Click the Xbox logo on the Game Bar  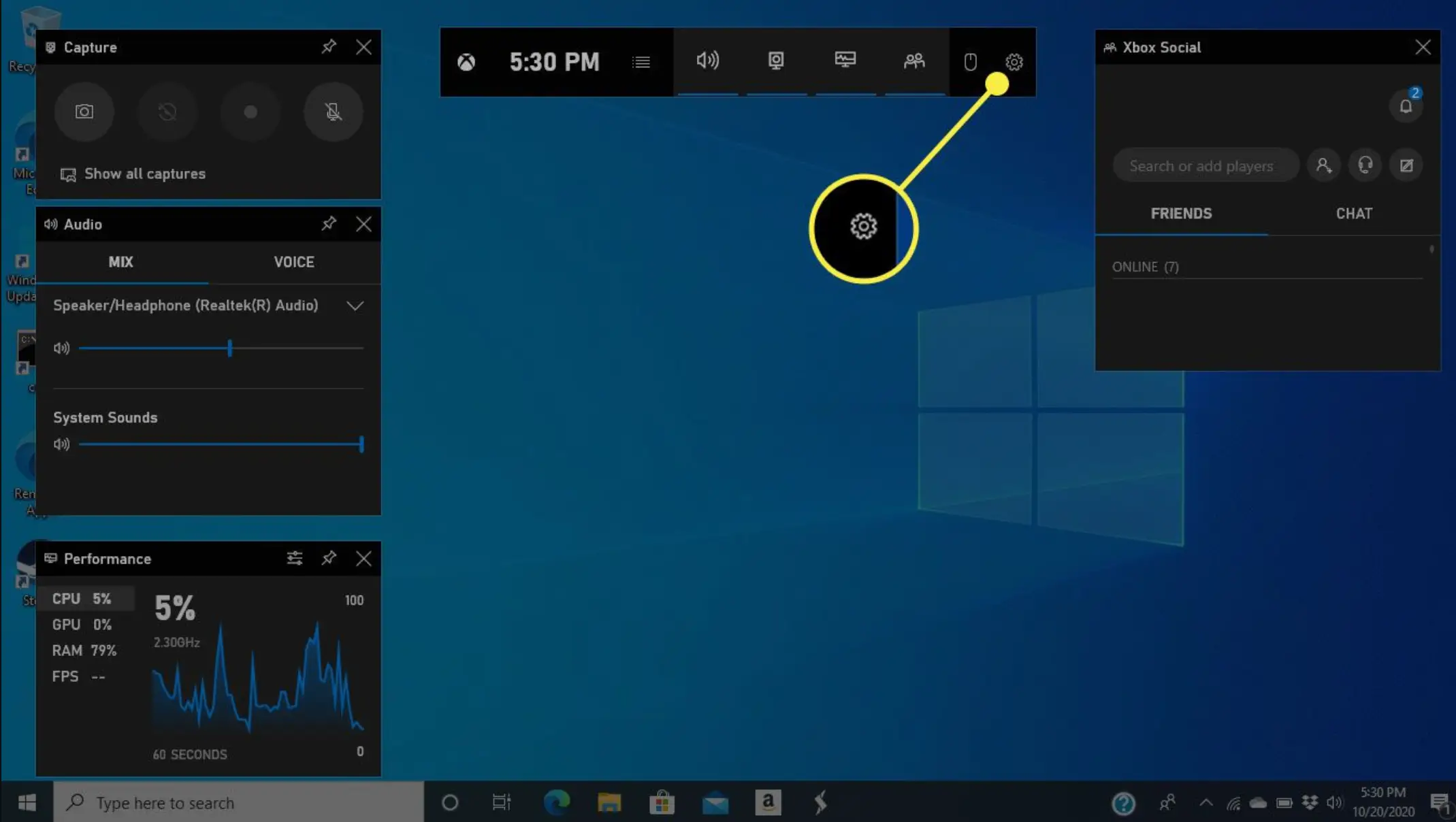pos(467,62)
